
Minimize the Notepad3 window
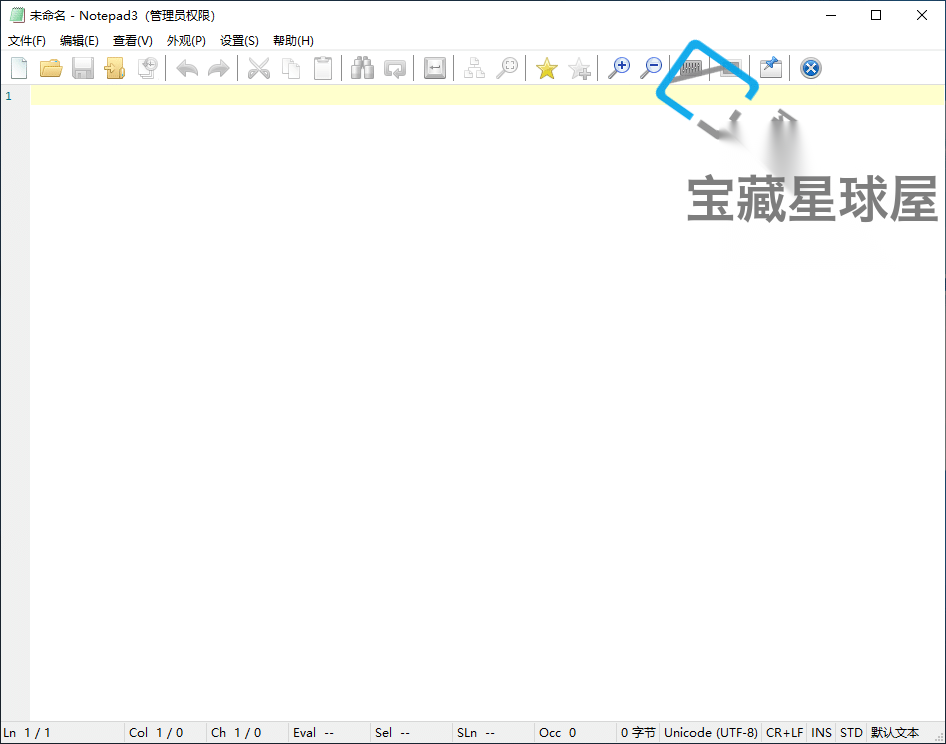[x=831, y=15]
